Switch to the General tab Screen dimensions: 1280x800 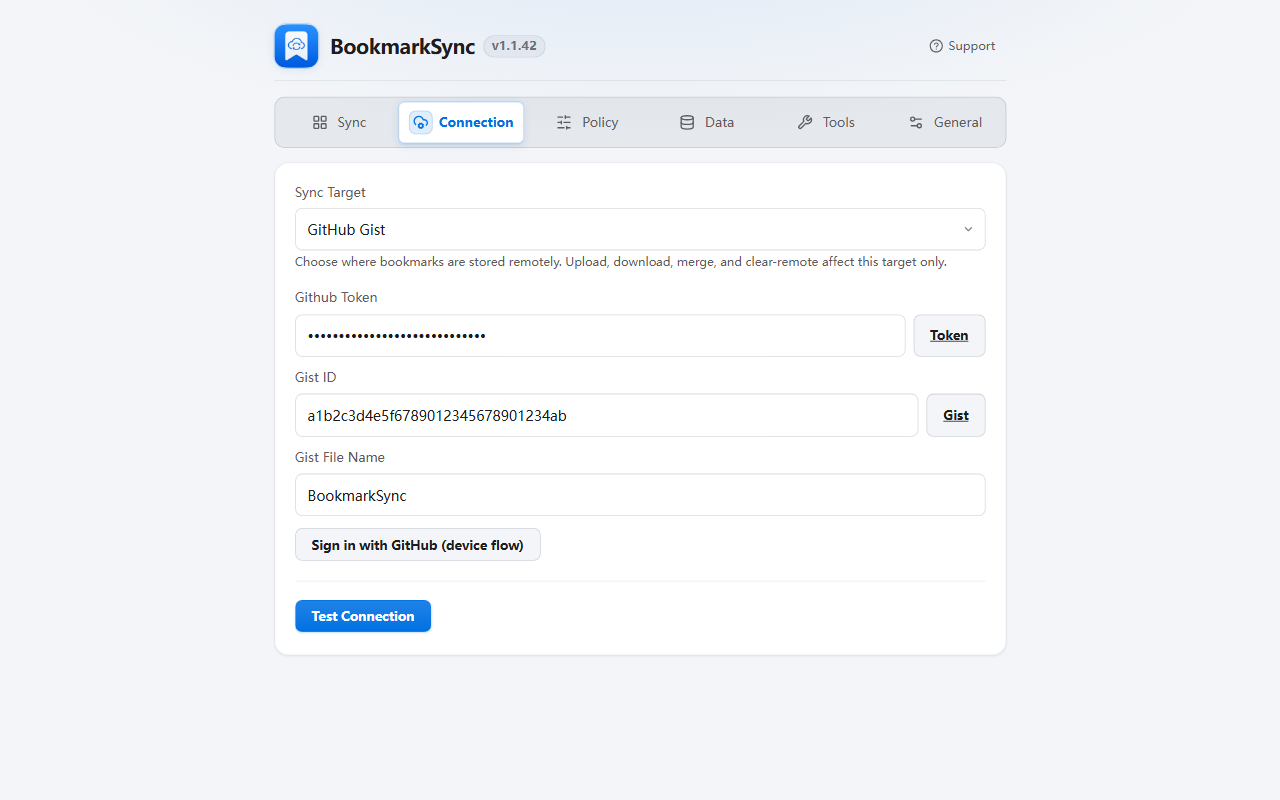tap(945, 122)
